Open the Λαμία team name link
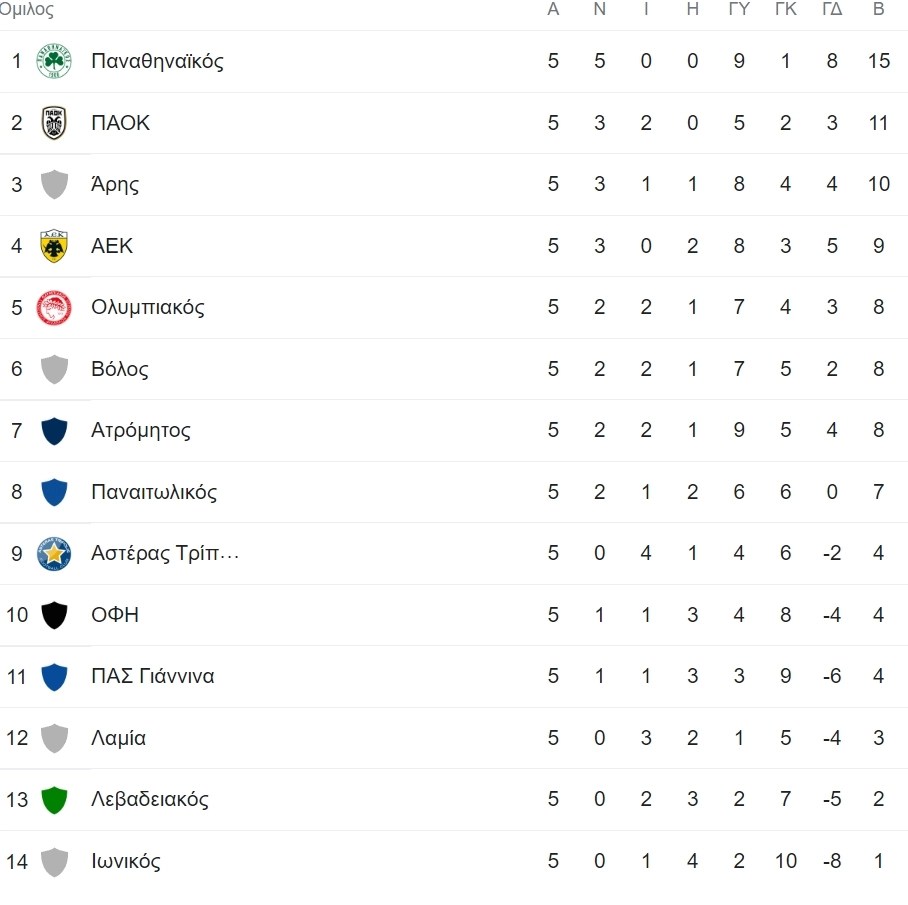The width and height of the screenshot is (908, 905). 119,738
